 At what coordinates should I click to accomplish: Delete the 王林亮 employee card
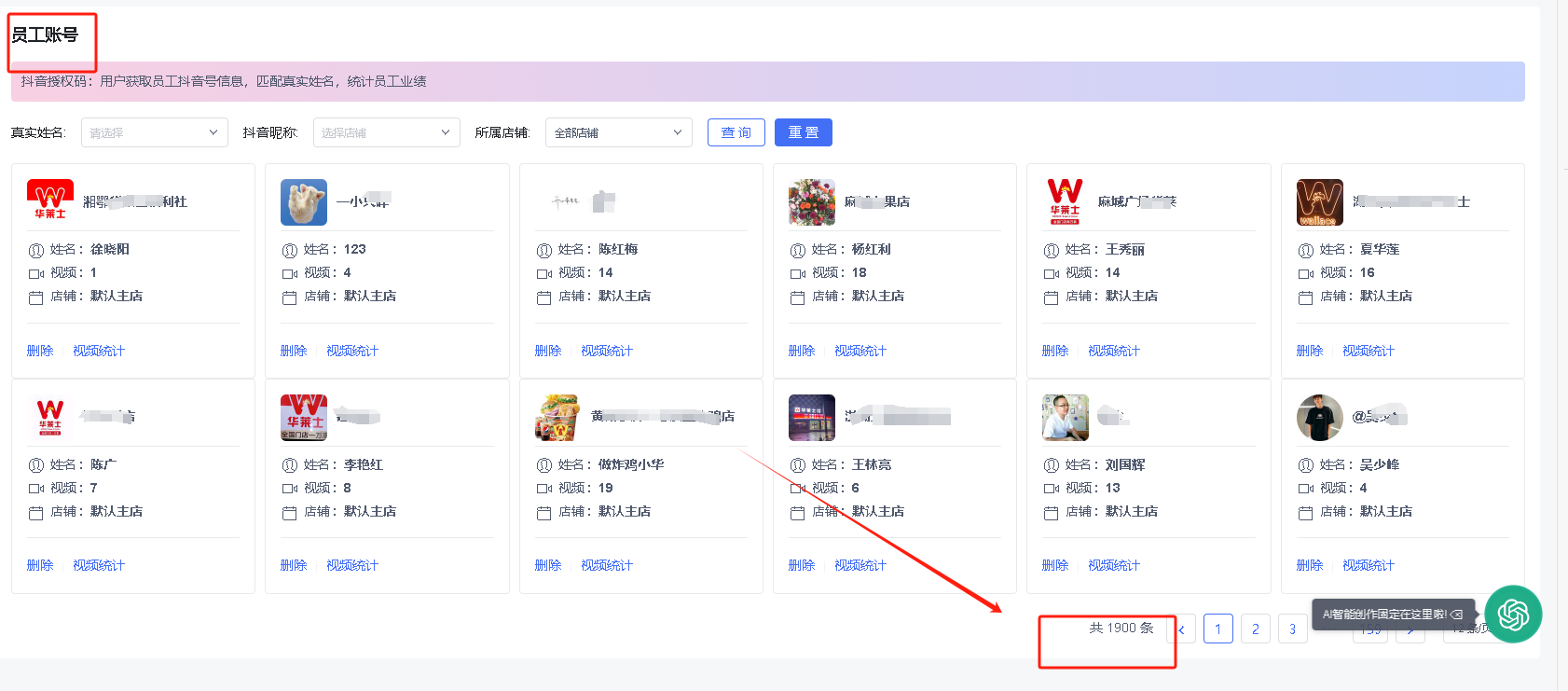[x=802, y=565]
